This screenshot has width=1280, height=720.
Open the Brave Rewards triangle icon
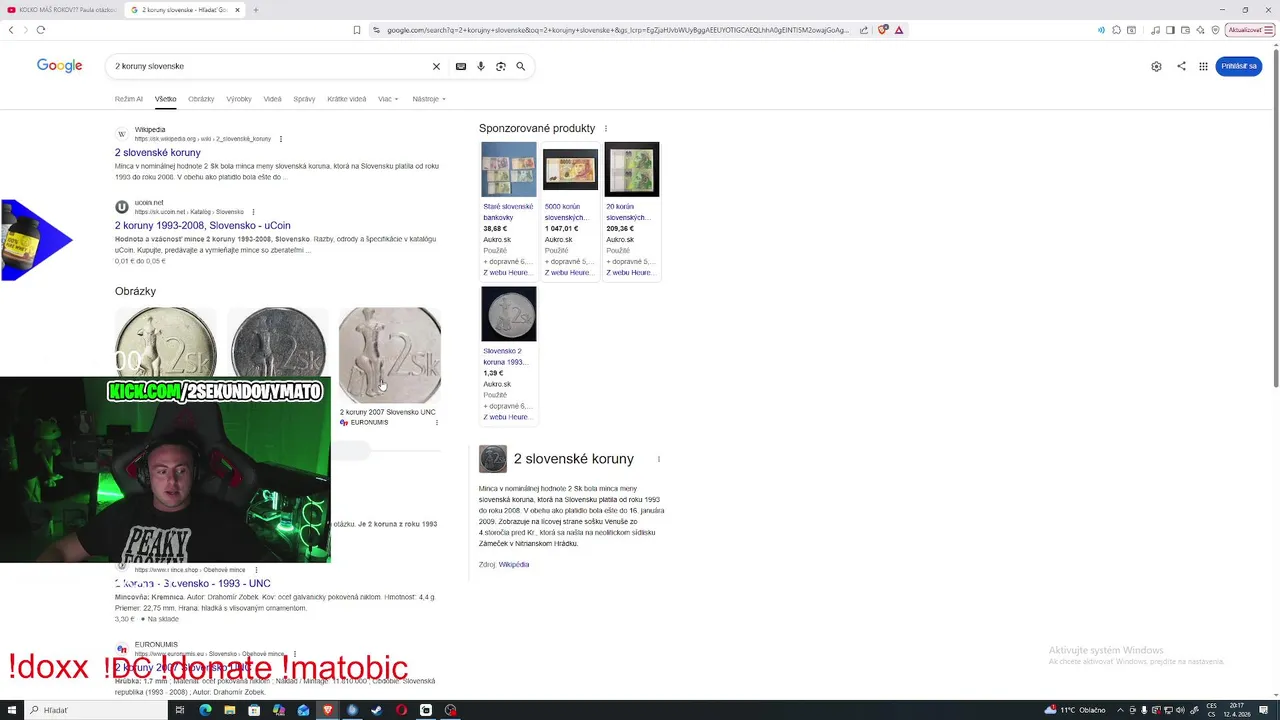pyautogui.click(x=899, y=30)
